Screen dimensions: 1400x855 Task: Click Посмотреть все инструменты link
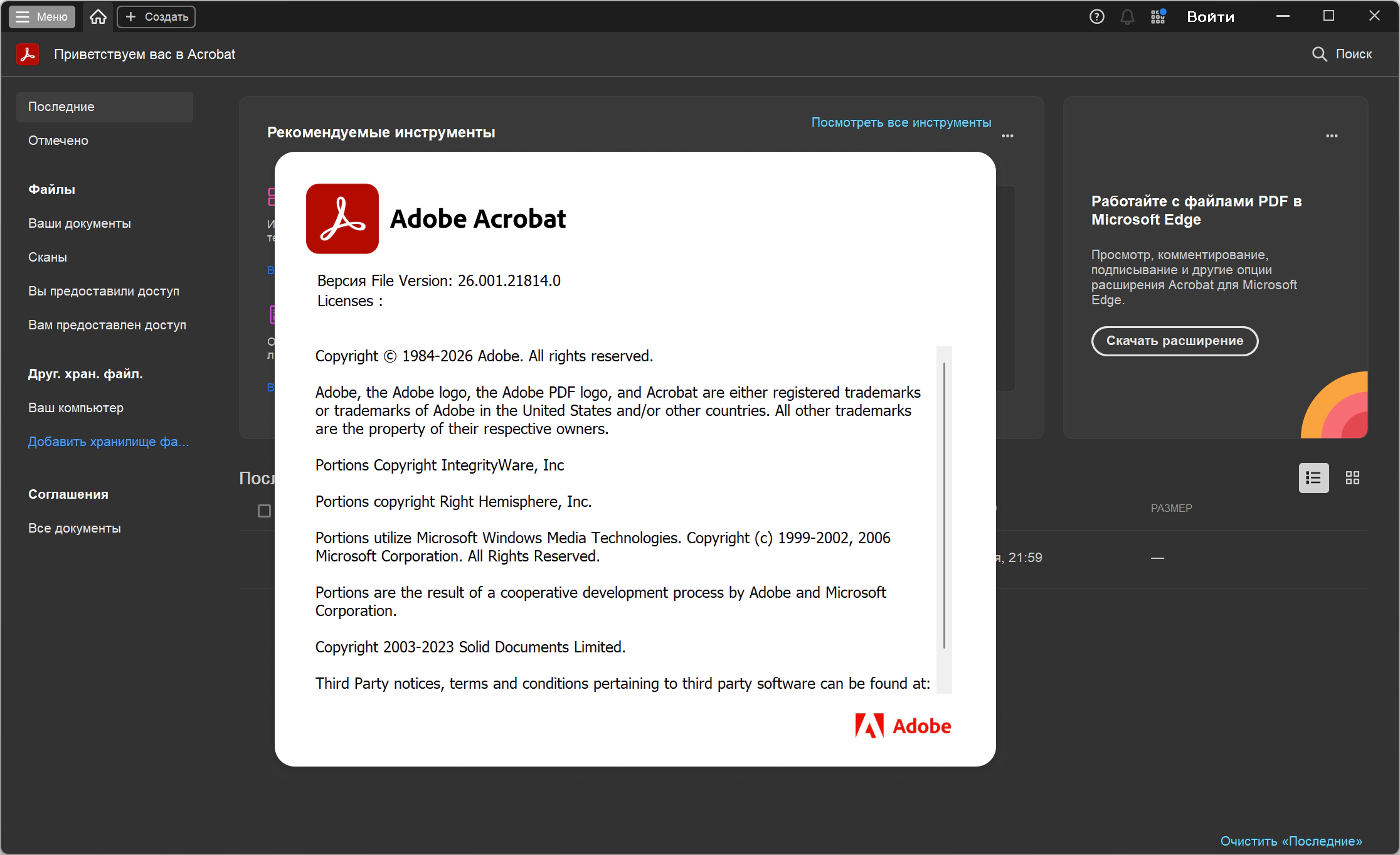901,122
